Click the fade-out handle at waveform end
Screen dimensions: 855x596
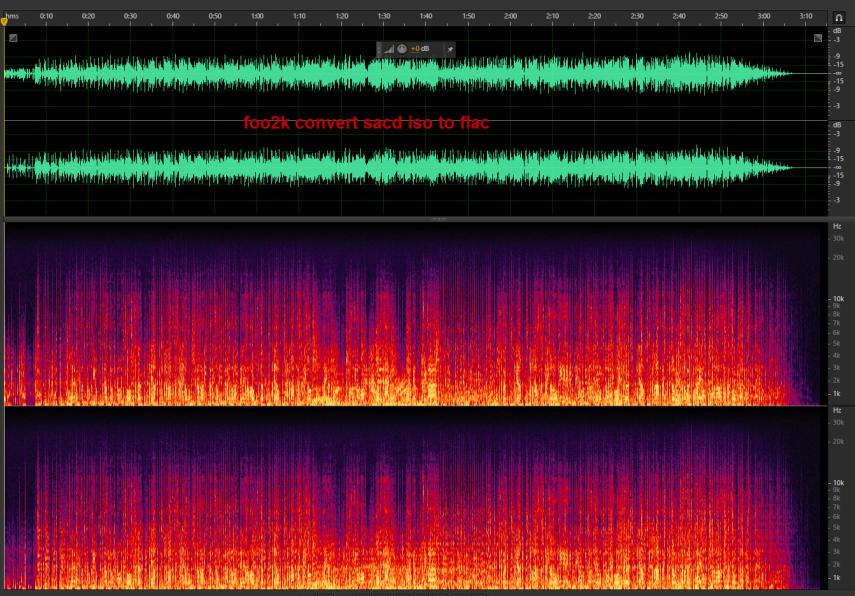pos(817,38)
